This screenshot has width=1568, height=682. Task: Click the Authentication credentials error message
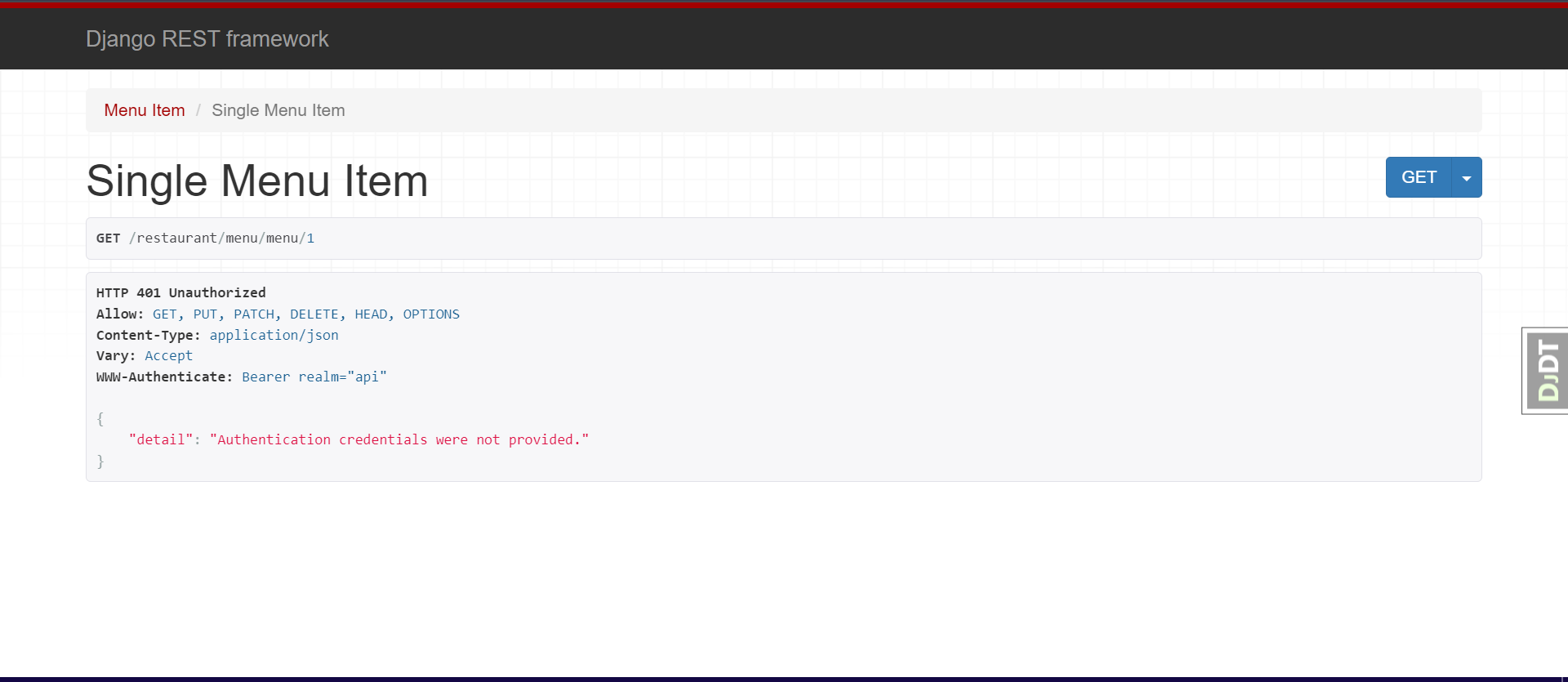(399, 439)
